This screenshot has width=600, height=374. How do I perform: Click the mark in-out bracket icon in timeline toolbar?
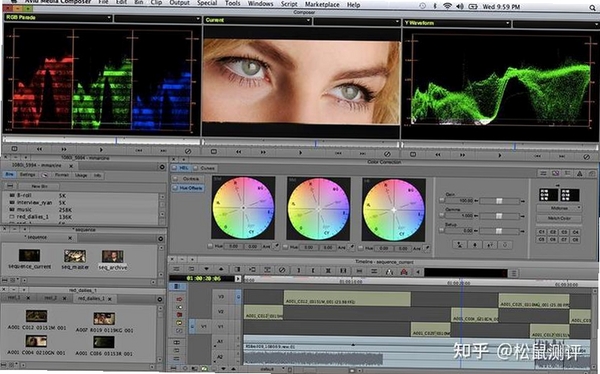(343, 271)
